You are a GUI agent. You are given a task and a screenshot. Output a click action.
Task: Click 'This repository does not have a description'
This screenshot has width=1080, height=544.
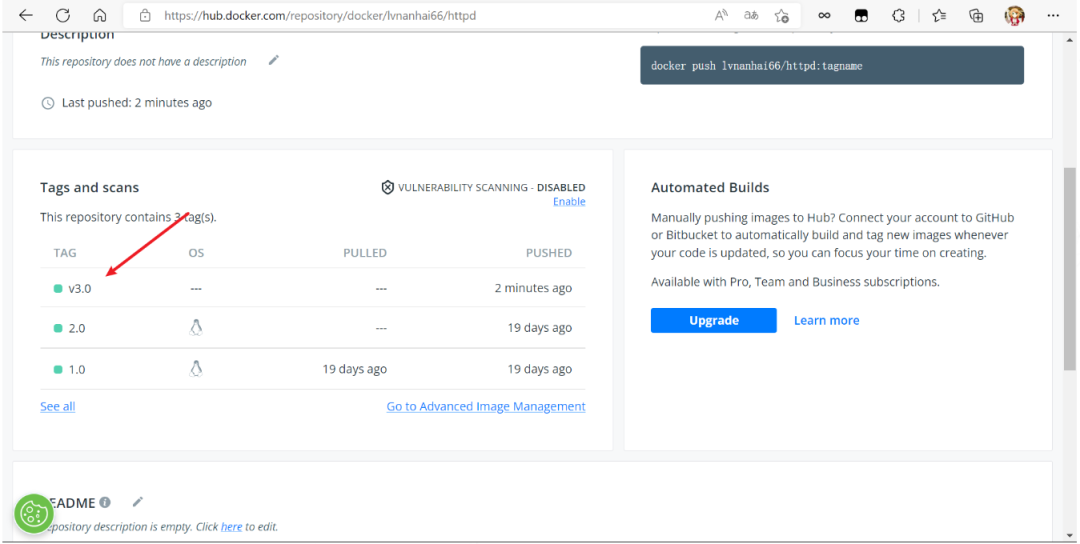143,61
